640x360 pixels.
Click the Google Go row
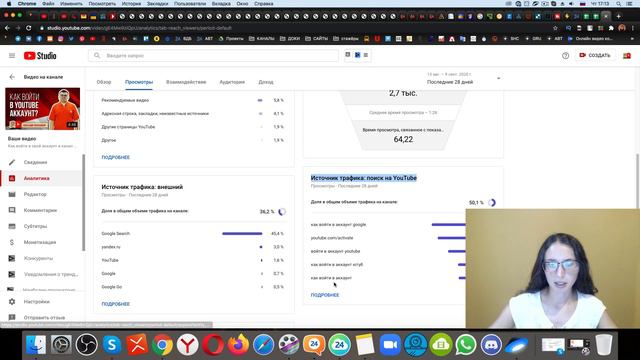[193, 287]
